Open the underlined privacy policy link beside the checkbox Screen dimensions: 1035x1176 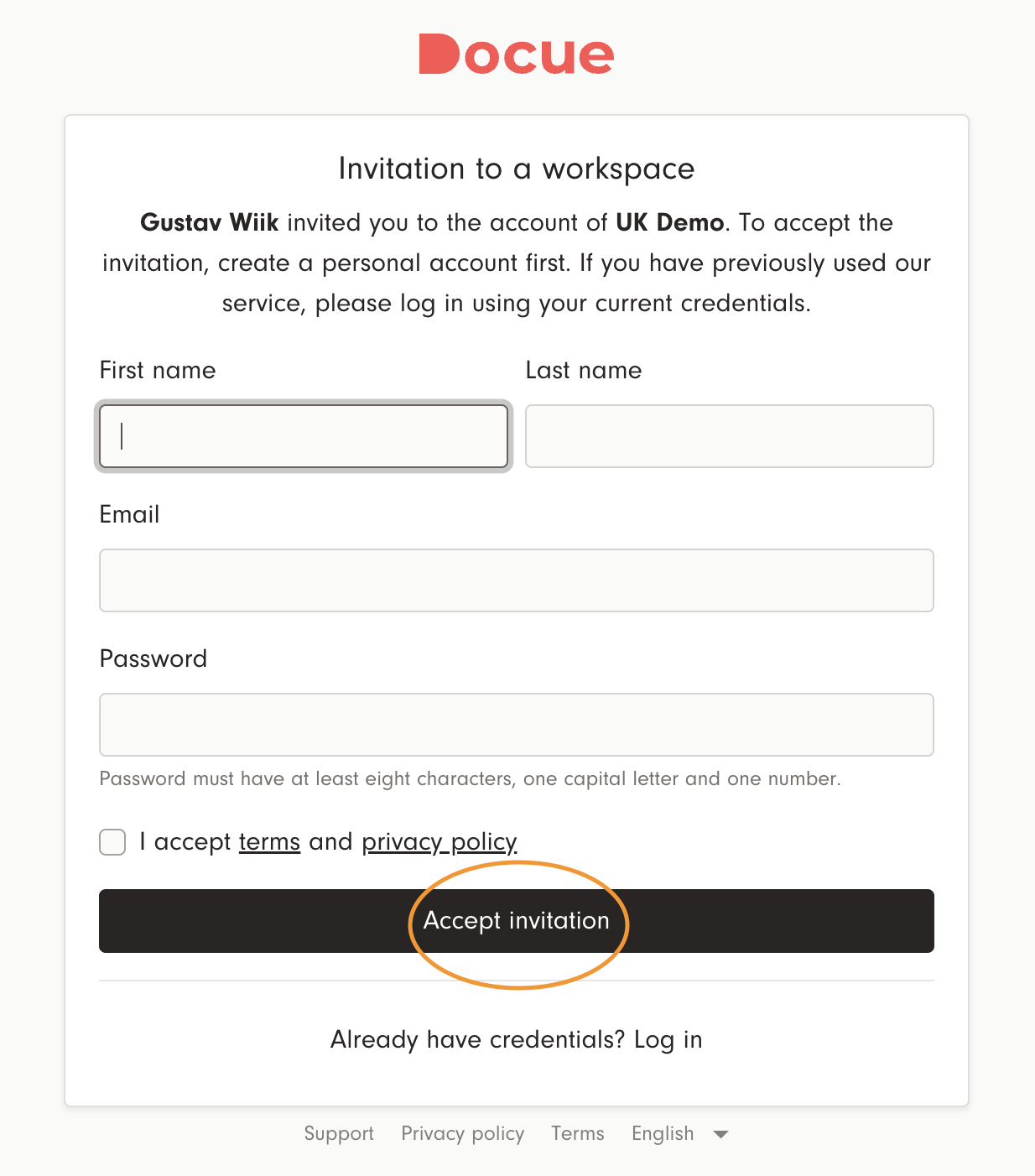click(x=439, y=842)
